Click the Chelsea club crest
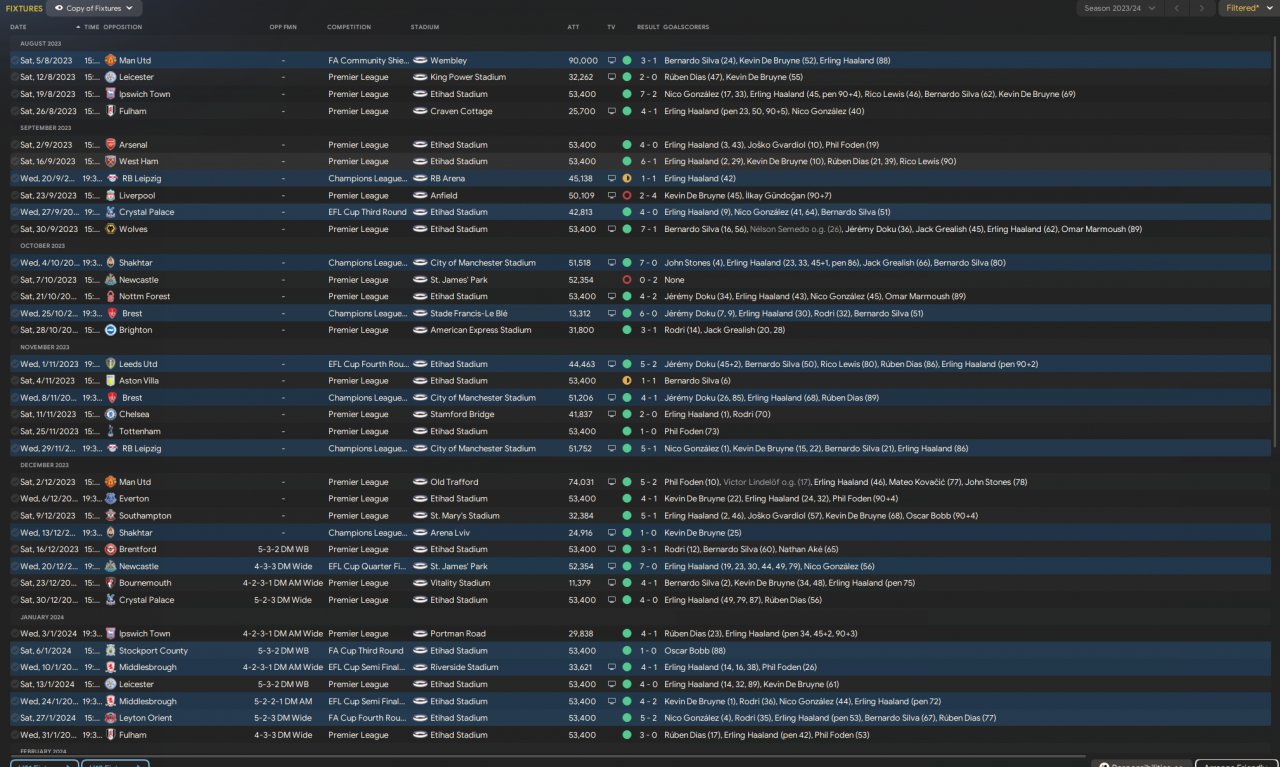The image size is (1280, 767). [110, 414]
